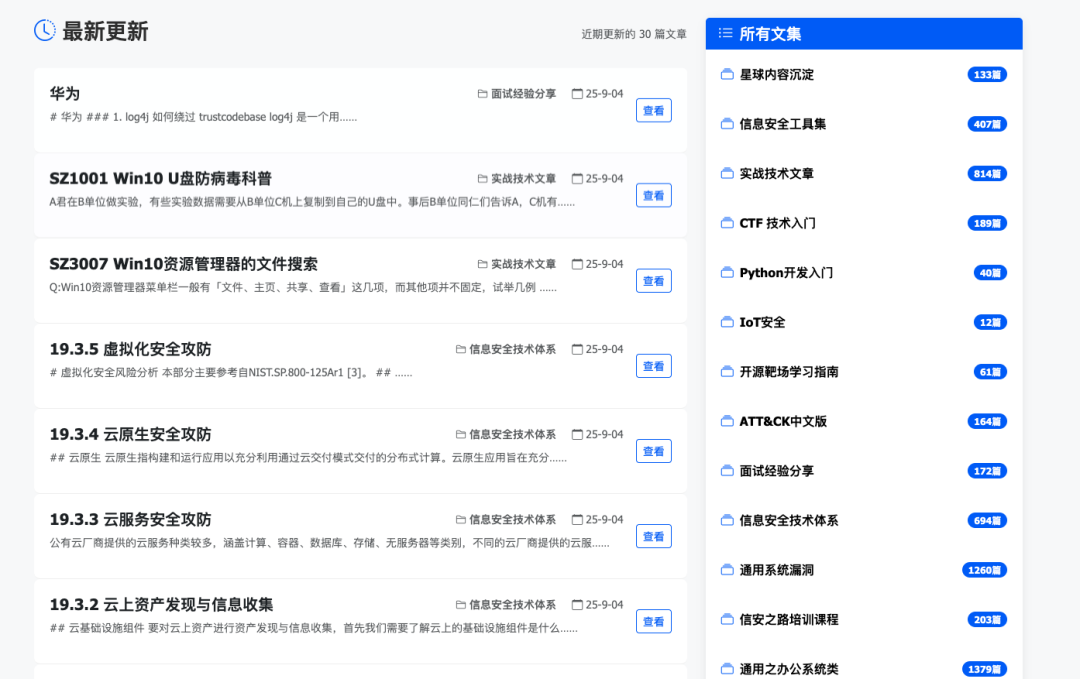1080x679 pixels.
Task: Click the folder icon beside sidebar 实战技术文章
Action: 727,174
